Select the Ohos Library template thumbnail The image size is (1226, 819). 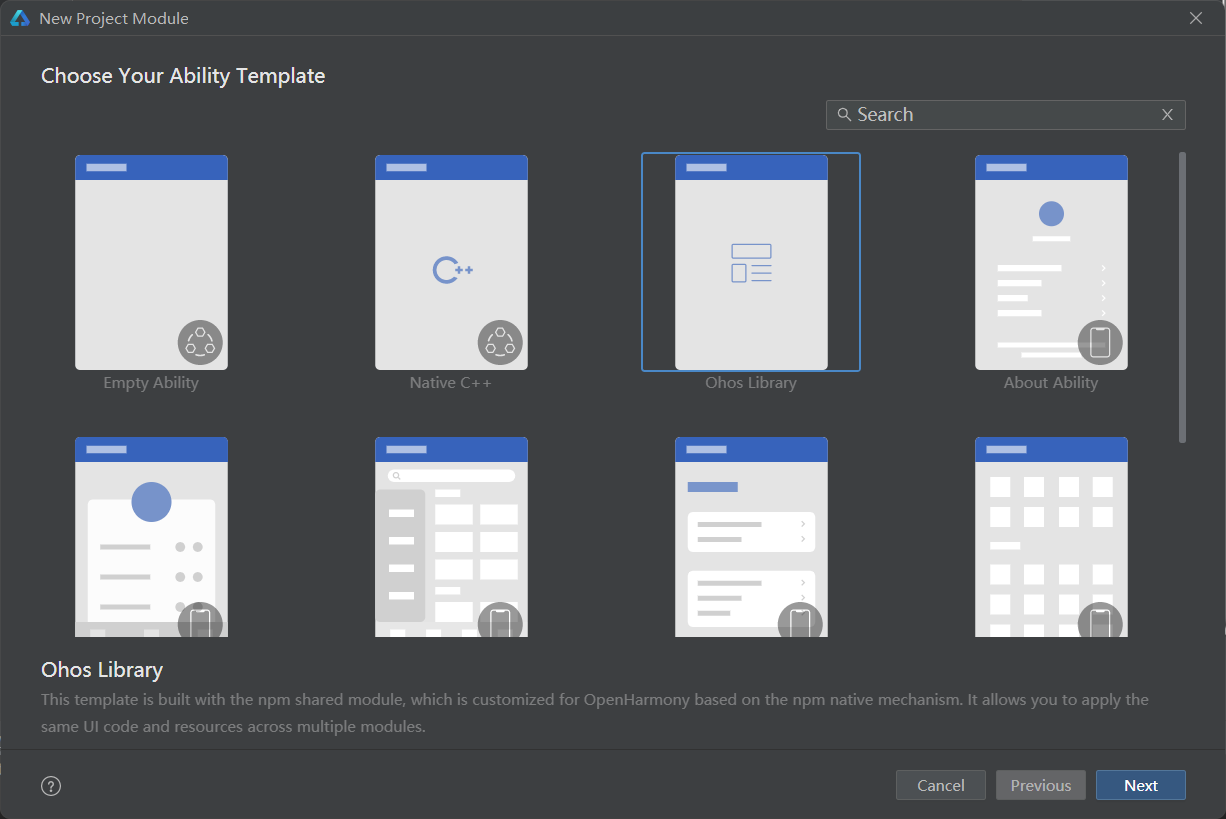coord(751,262)
